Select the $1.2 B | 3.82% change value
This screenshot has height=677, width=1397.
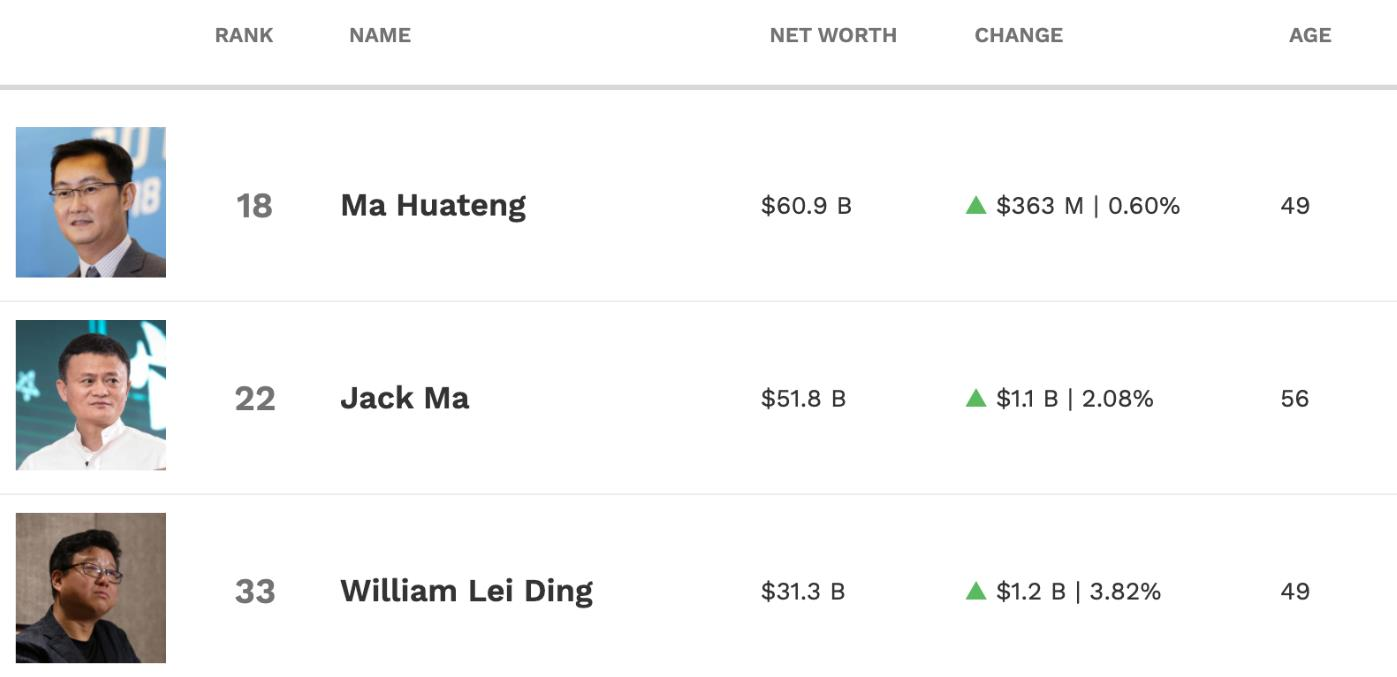click(x=1078, y=592)
